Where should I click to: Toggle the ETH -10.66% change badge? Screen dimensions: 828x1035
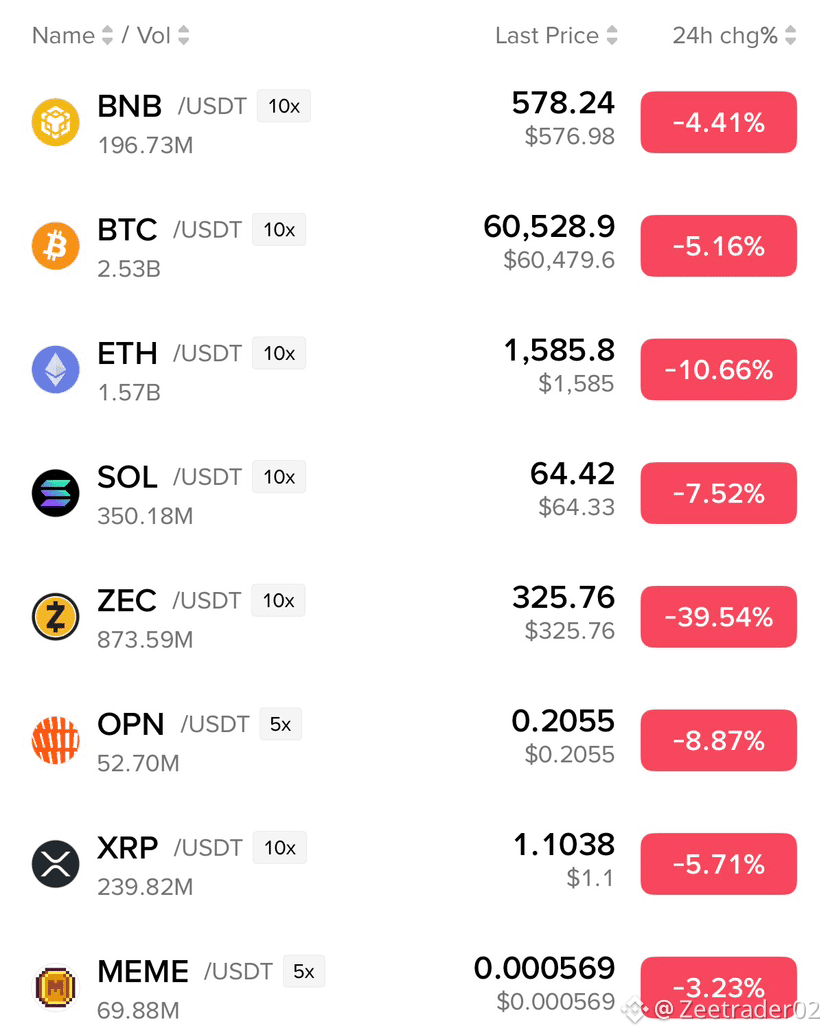718,370
